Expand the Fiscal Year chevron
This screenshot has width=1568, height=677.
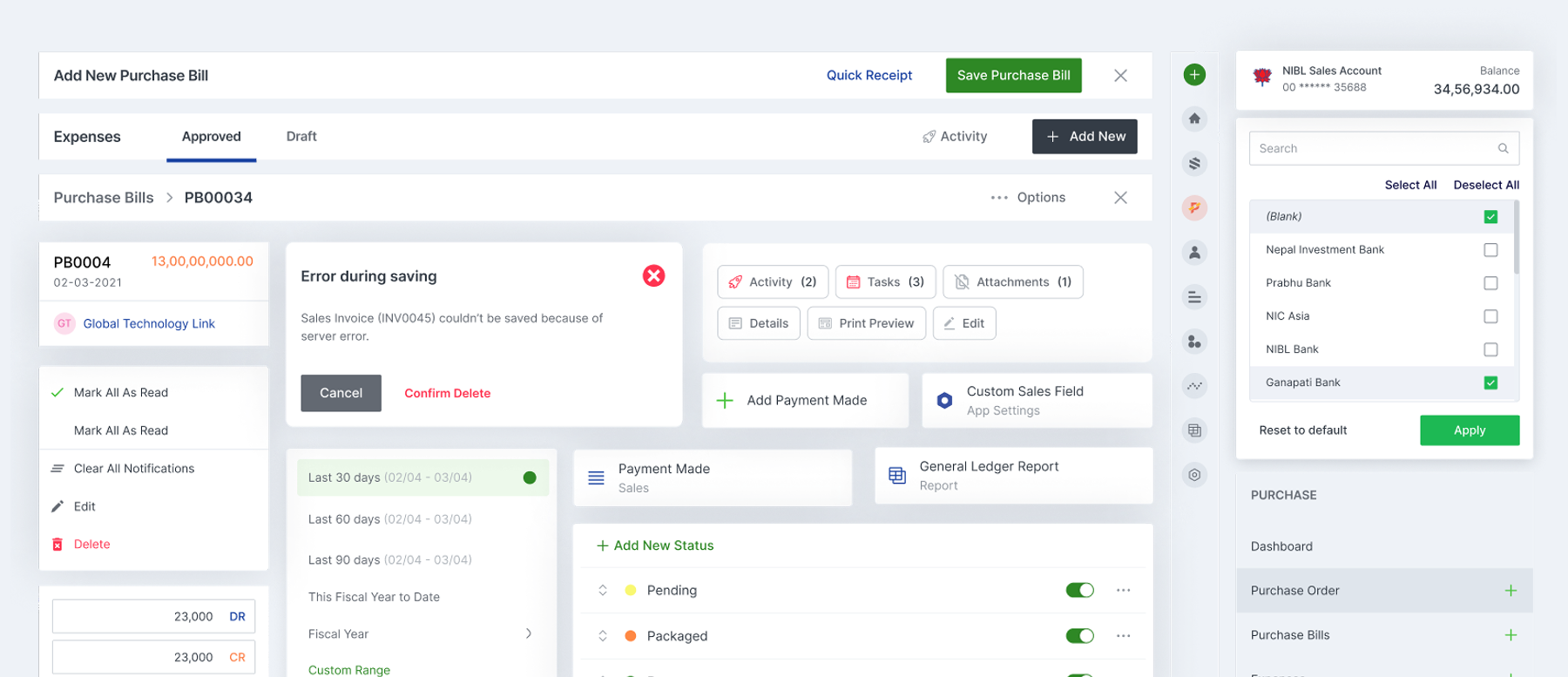(528, 633)
